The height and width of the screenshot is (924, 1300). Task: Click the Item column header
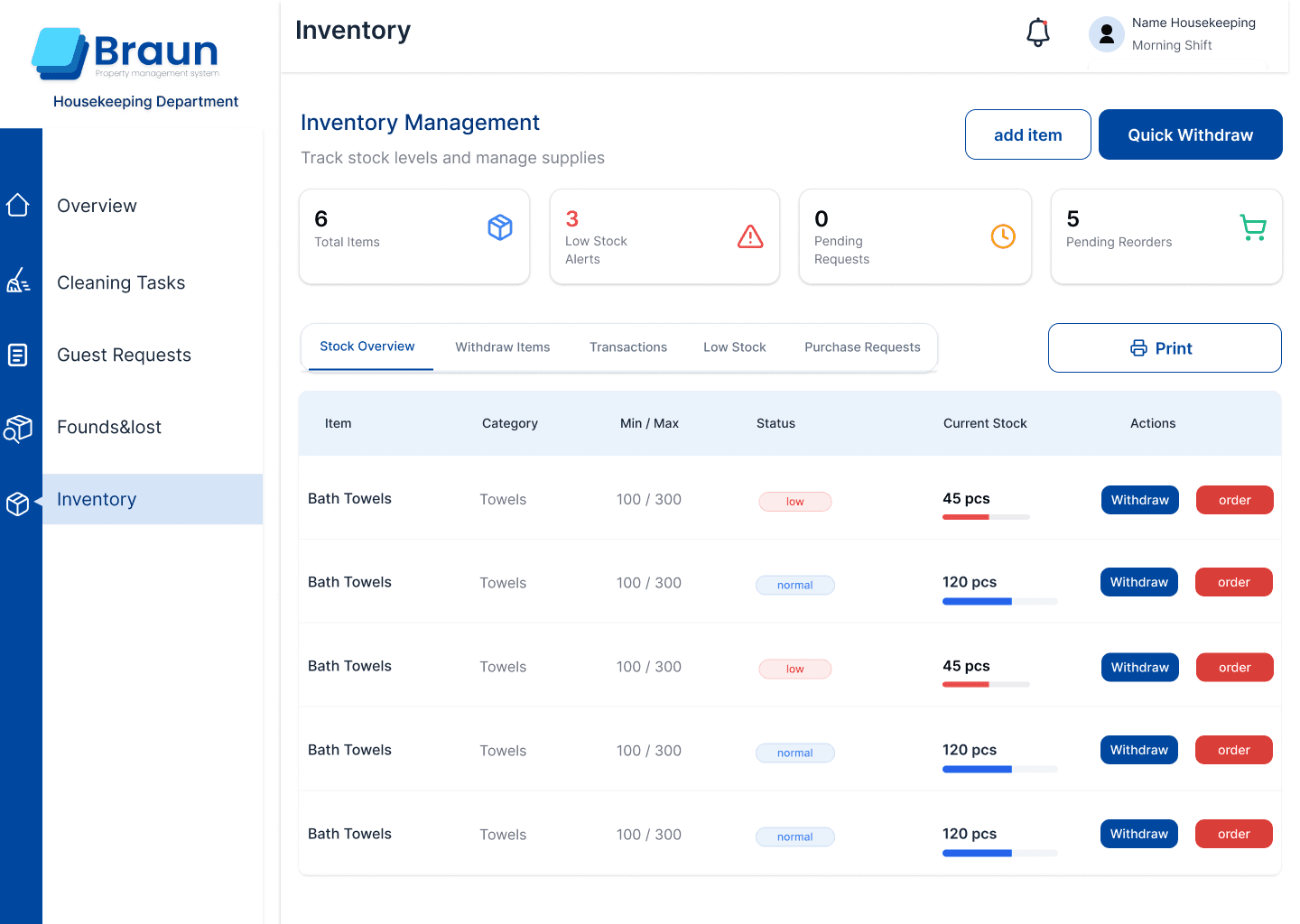click(x=339, y=423)
